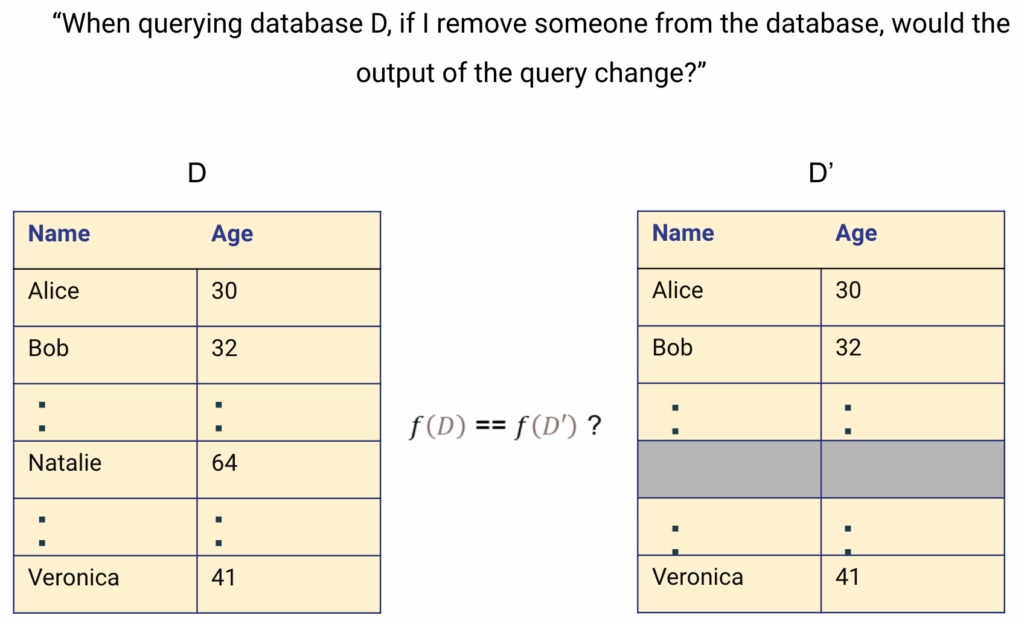Select age 41 in table D

coord(289,584)
